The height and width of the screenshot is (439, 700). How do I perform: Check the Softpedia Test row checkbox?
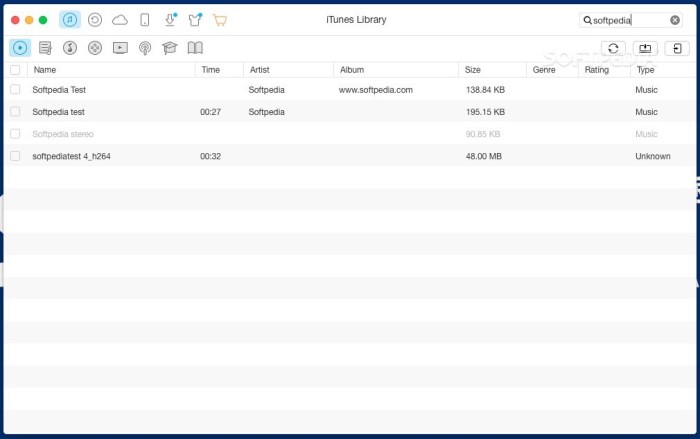pos(15,89)
